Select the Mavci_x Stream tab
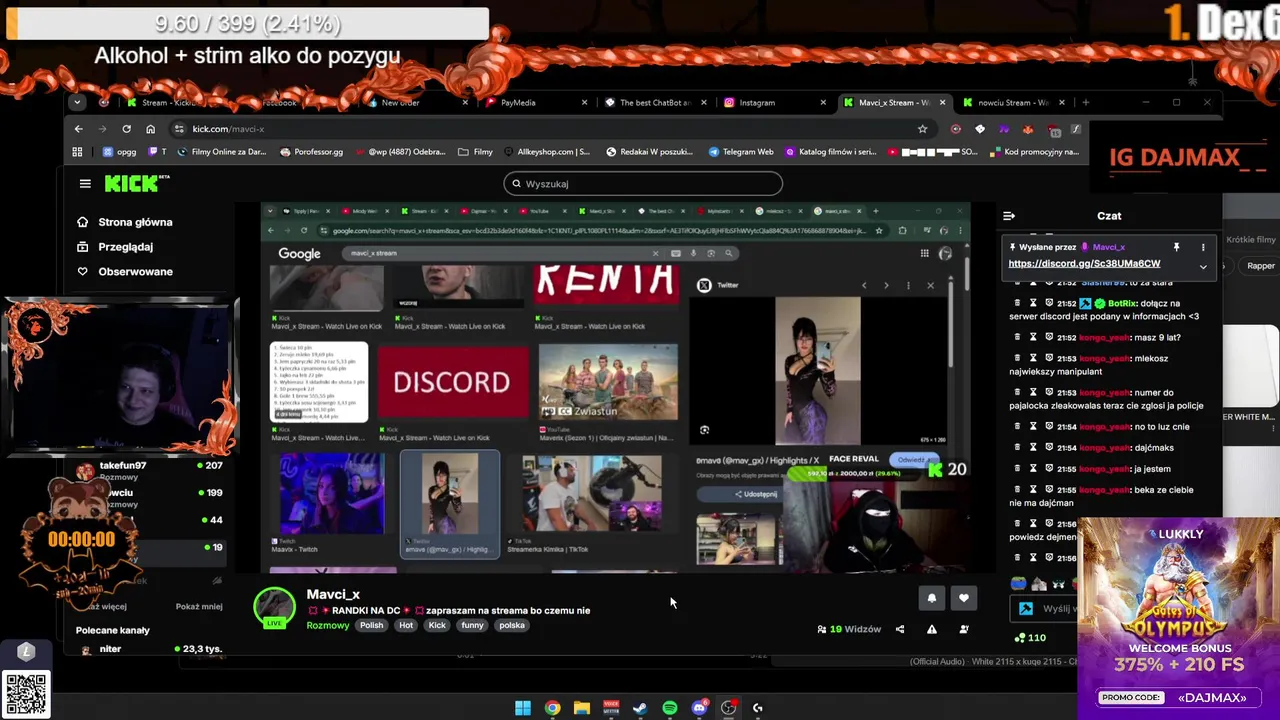1280x720 pixels. tap(894, 102)
